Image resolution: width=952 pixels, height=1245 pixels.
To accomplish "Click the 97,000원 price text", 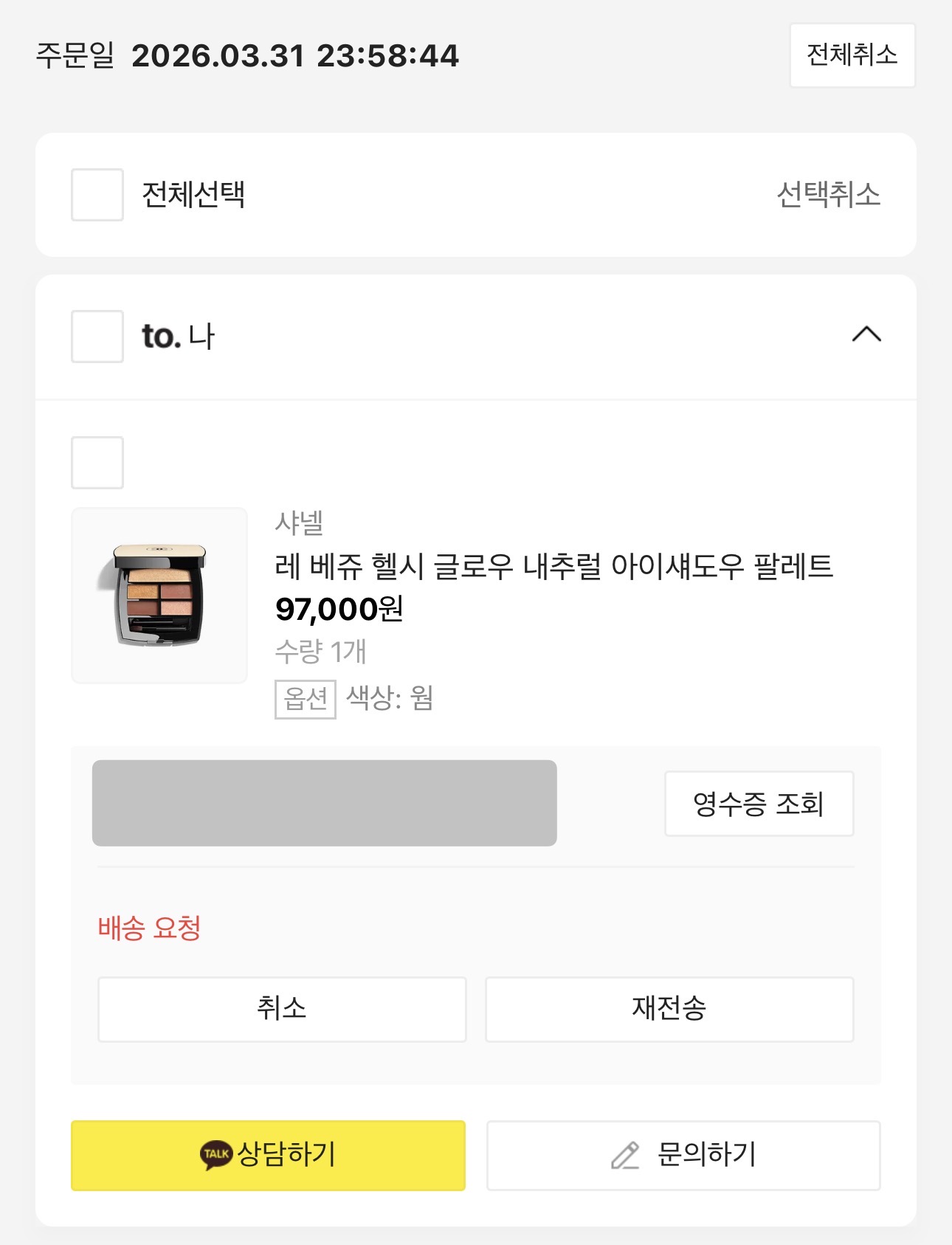I will (x=339, y=610).
